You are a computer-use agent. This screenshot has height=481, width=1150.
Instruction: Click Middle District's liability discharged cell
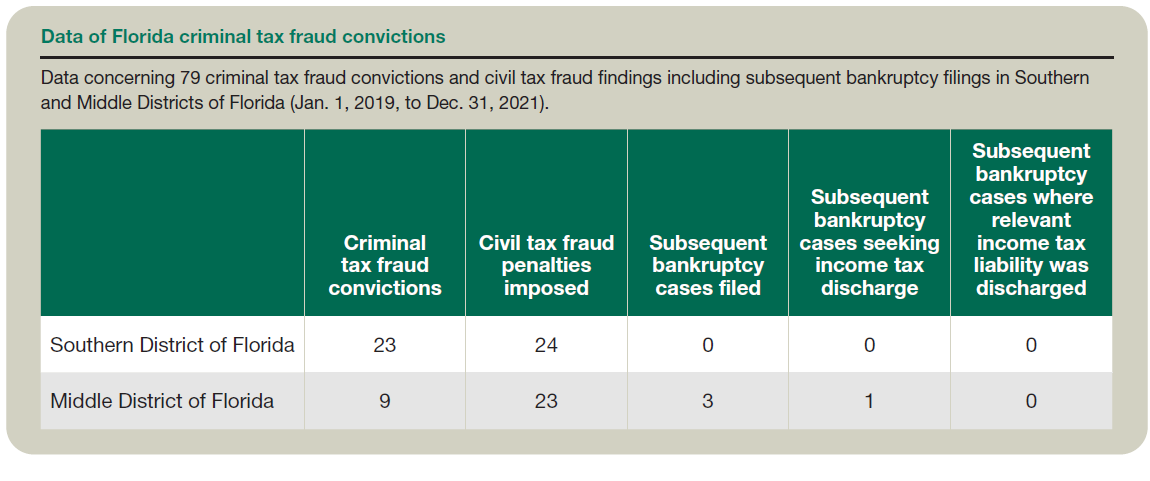click(1031, 401)
